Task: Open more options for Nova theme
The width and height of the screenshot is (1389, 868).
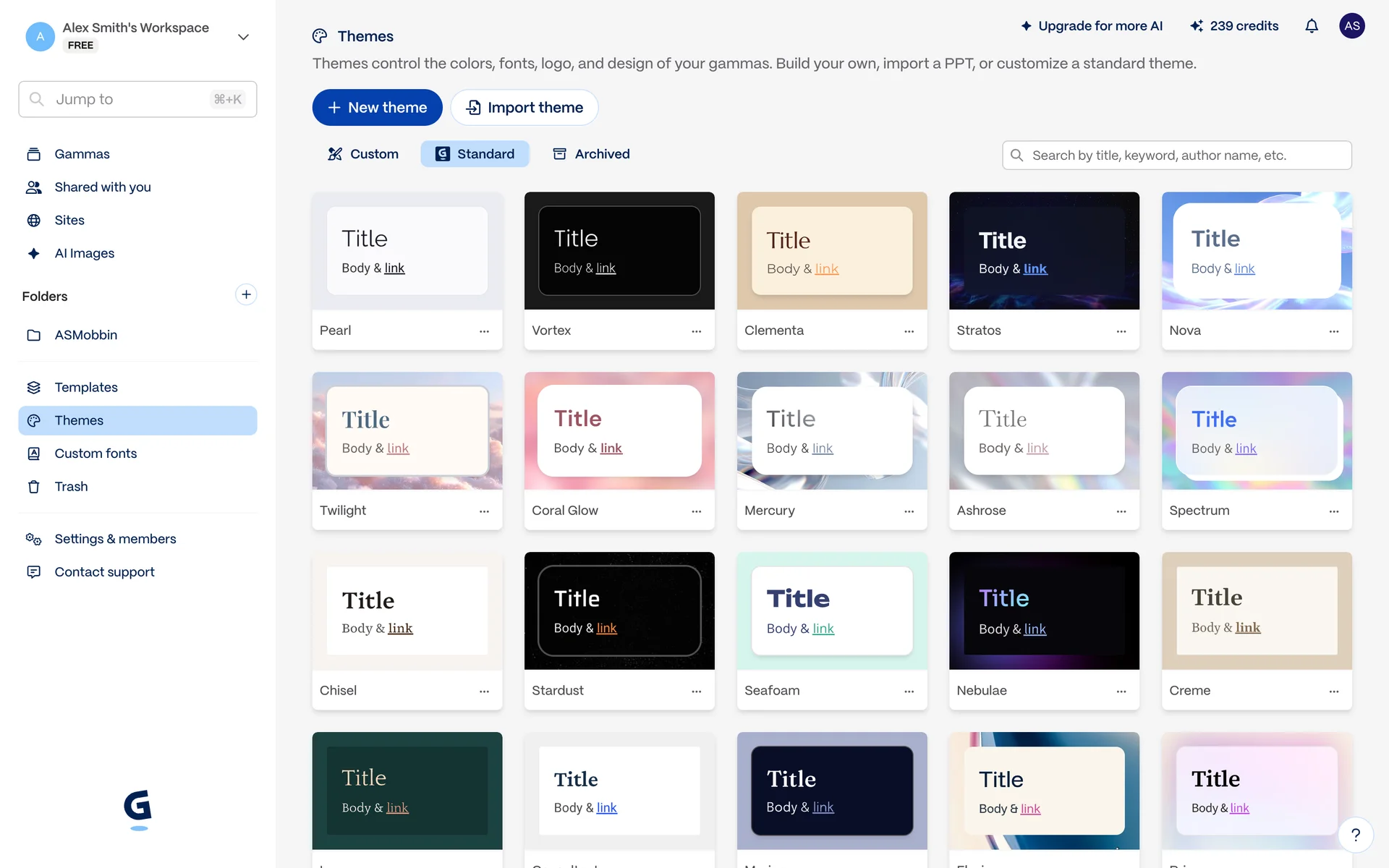Action: pyautogui.click(x=1333, y=331)
